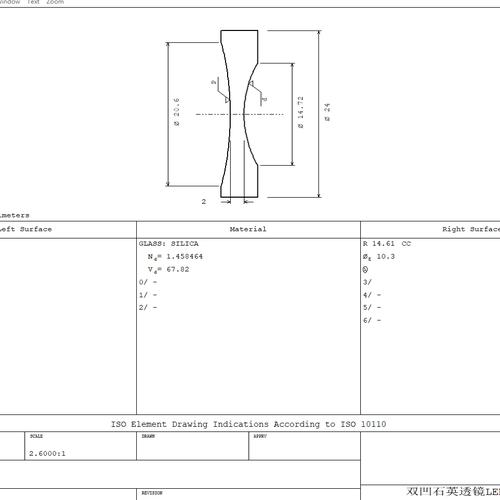Click the Øe 10.3 effective diameter entry
Image resolution: width=500 pixels, height=500 pixels.
(379, 257)
